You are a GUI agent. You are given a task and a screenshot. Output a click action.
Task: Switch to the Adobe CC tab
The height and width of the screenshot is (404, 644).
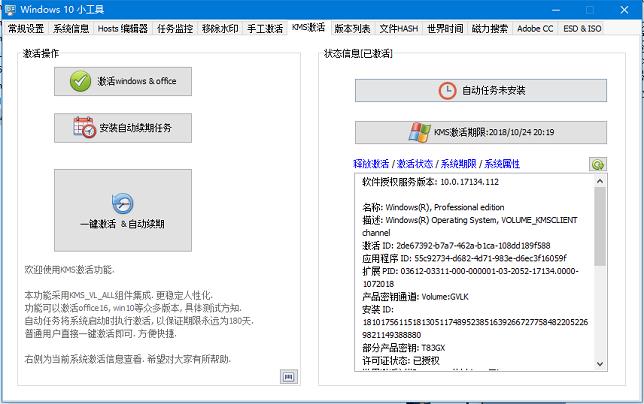(535, 29)
